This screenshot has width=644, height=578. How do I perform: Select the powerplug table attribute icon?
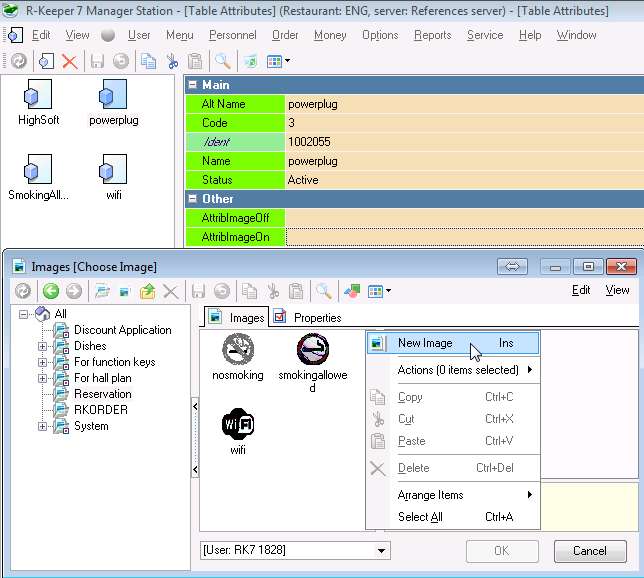[113, 103]
